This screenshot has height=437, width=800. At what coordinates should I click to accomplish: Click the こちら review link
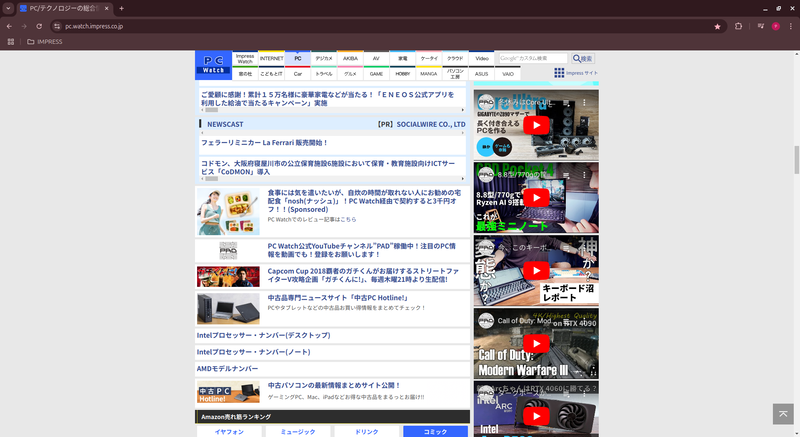[x=348, y=219]
